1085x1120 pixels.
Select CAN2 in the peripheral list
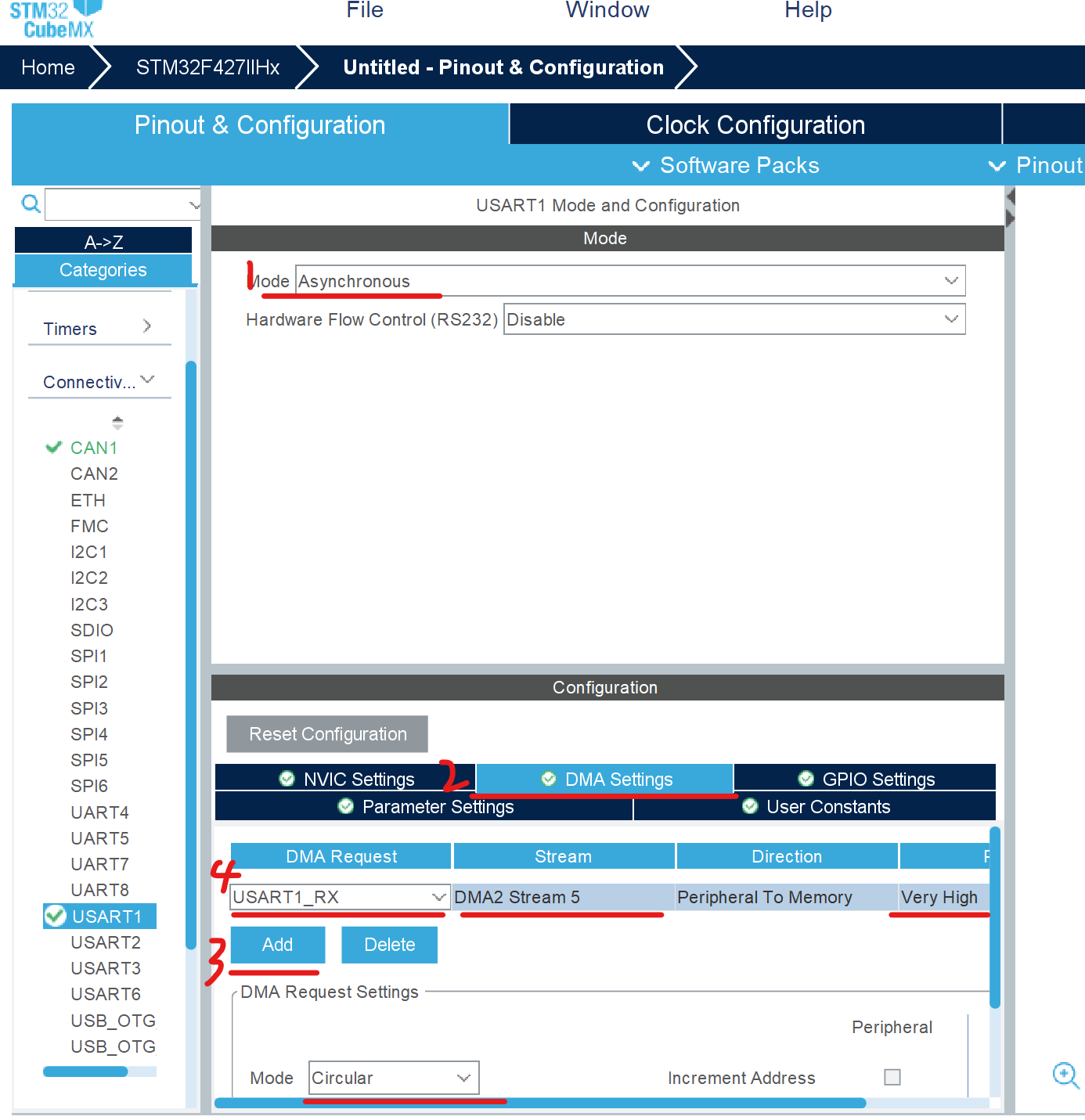coord(94,474)
